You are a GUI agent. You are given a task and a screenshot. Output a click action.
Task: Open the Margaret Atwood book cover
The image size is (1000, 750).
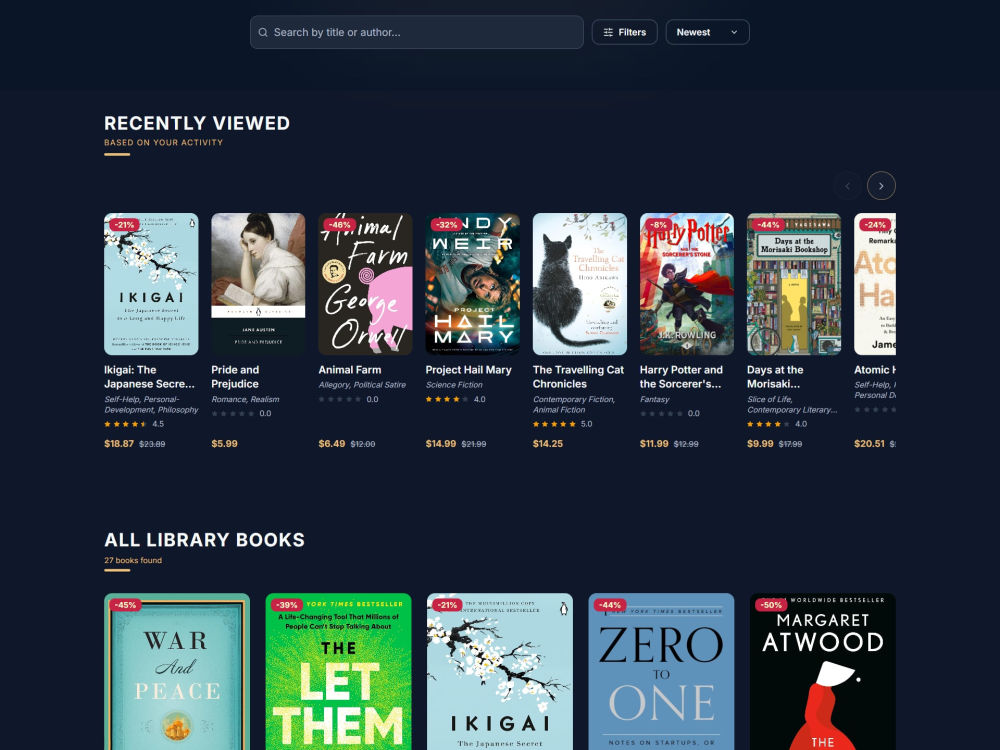(x=823, y=672)
